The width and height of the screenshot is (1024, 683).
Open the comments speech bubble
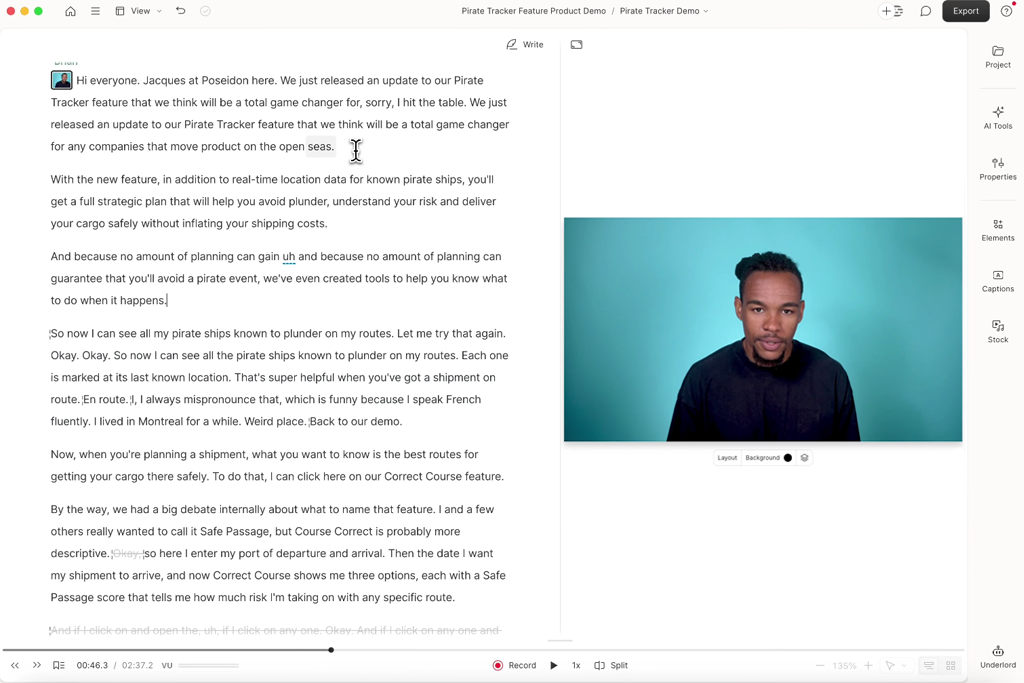(x=925, y=11)
